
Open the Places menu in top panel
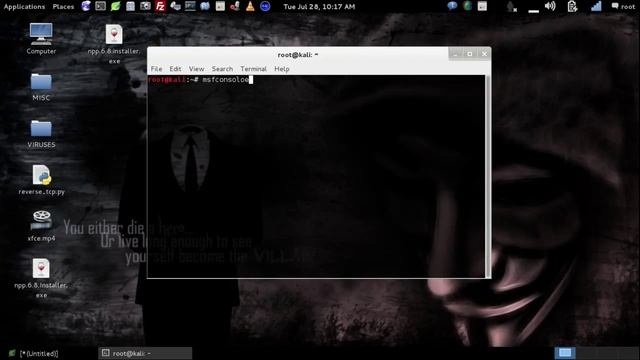pyautogui.click(x=63, y=7)
